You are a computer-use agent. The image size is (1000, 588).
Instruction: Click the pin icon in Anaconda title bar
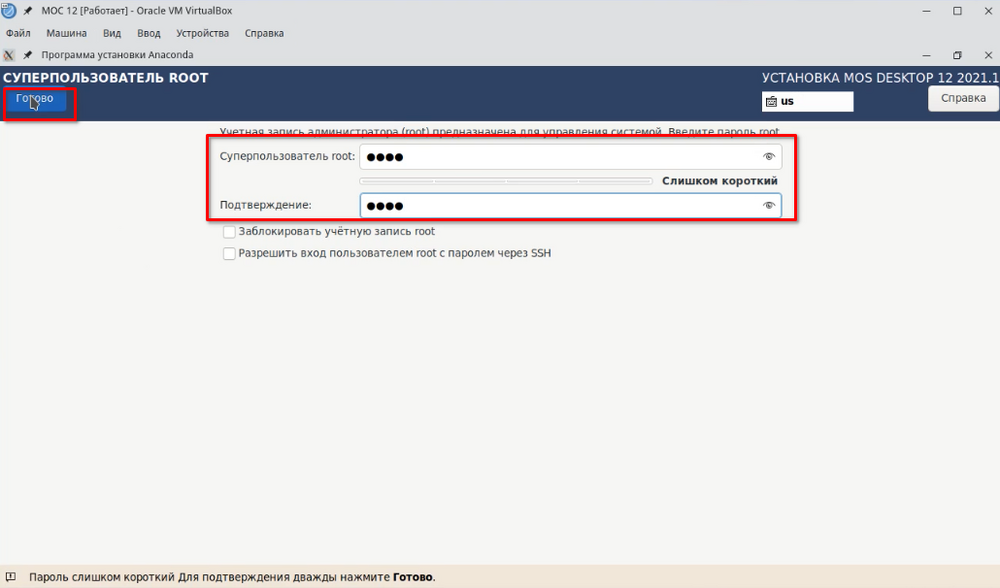(x=28, y=55)
